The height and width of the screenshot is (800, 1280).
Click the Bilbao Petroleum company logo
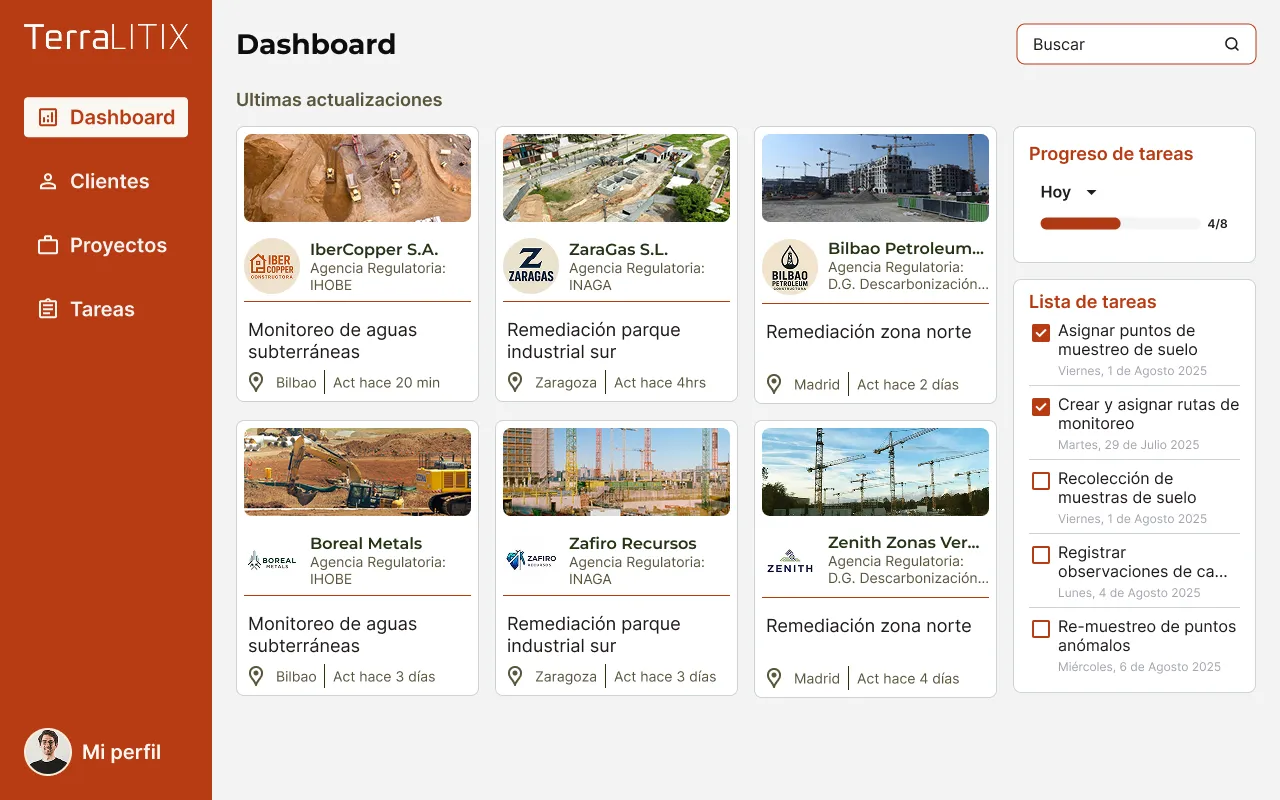pyautogui.click(x=790, y=266)
